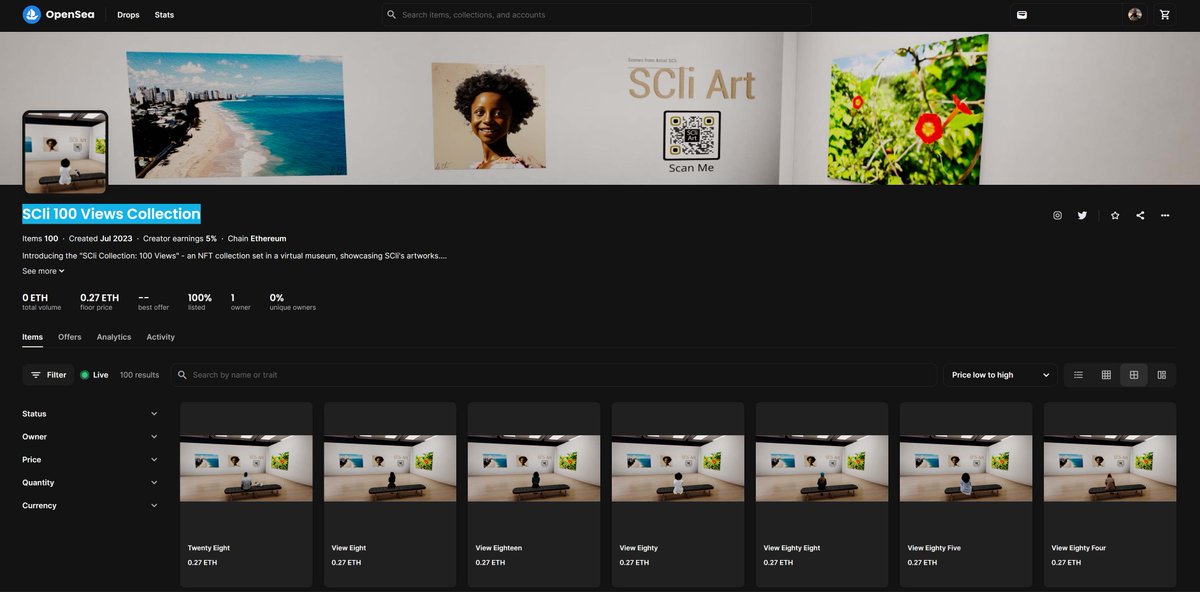Screen dimensions: 1200x592
Task: Open the collection's Twitter link
Action: (1082, 215)
